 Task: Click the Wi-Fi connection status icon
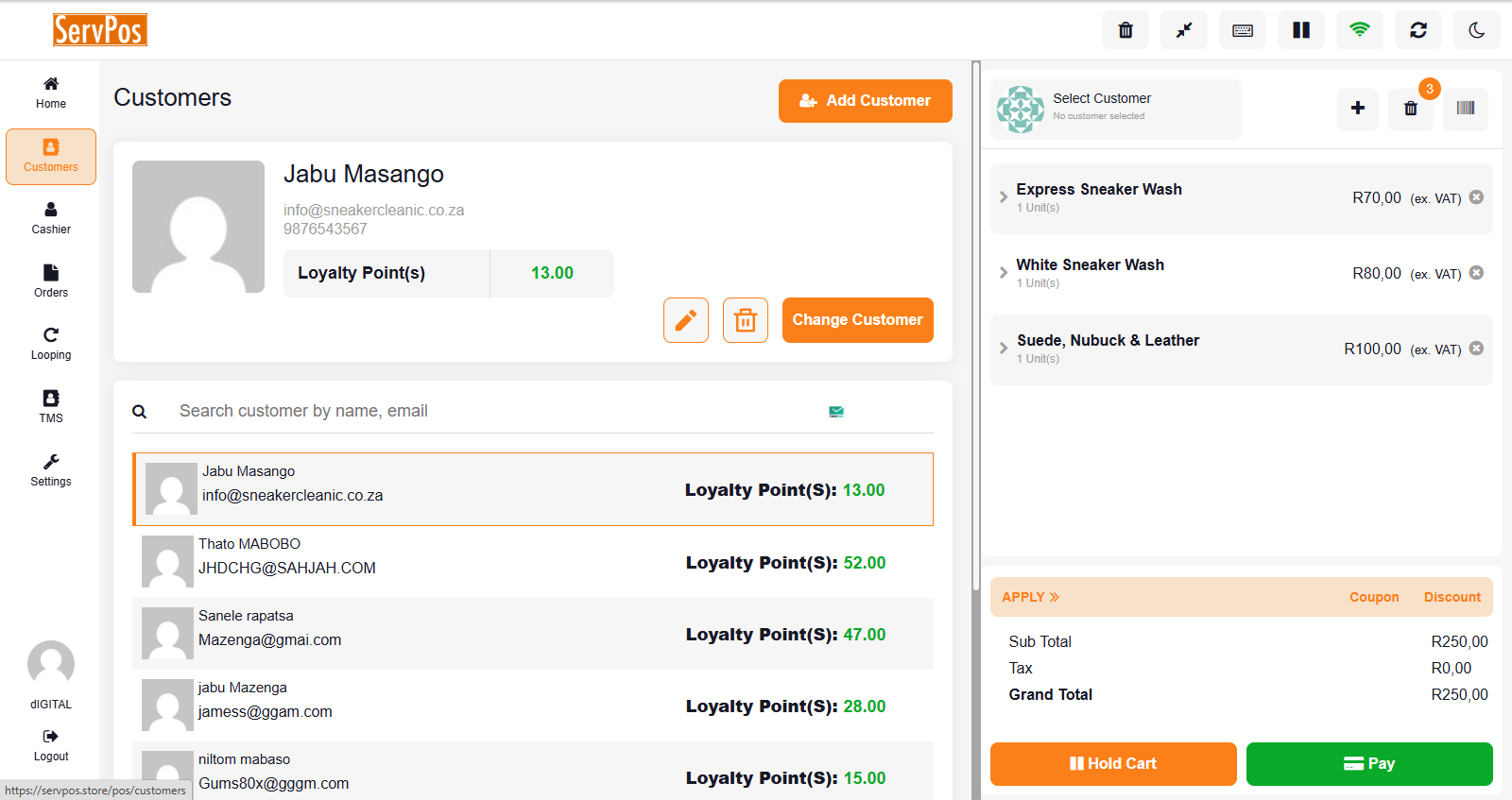coord(1360,30)
